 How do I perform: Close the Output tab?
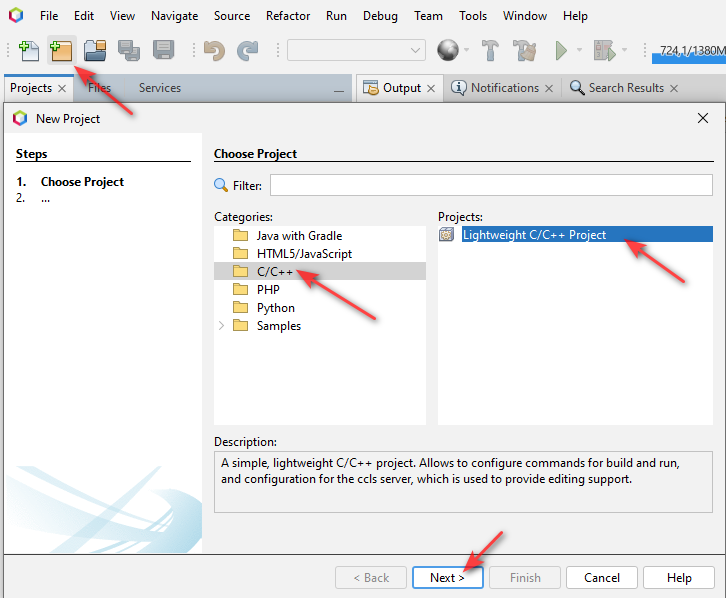tap(432, 88)
